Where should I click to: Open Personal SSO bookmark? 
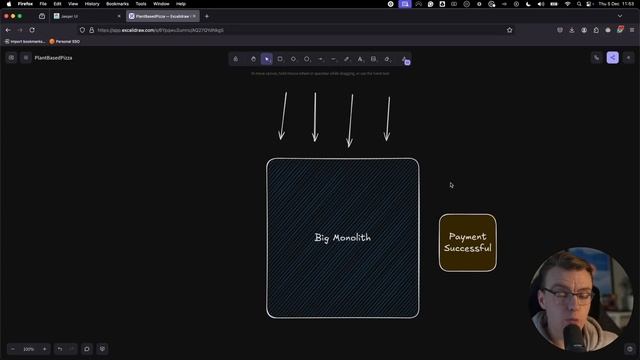tap(64, 42)
